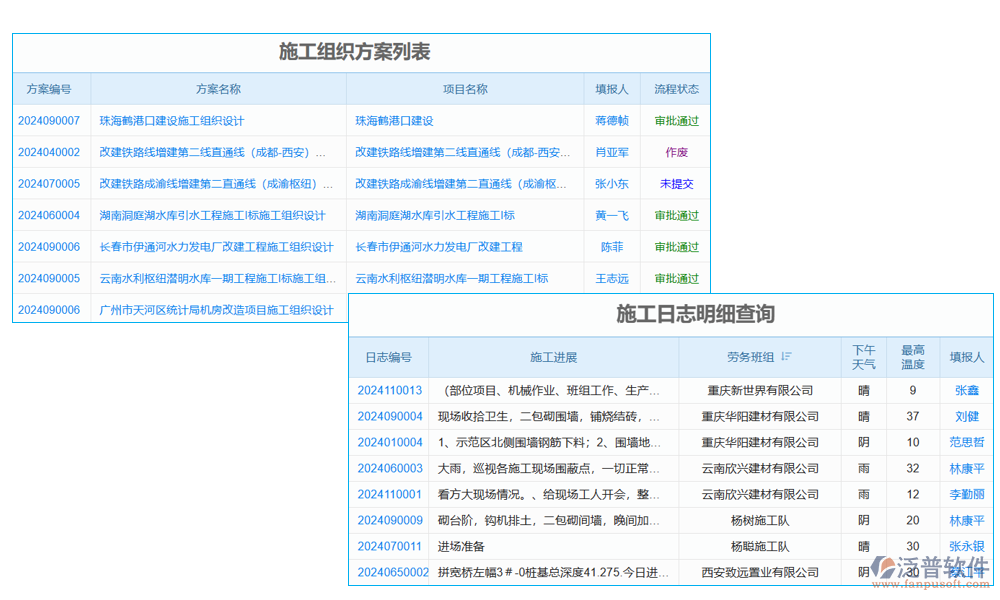Click filler 范思哲 in log table

tap(965, 442)
